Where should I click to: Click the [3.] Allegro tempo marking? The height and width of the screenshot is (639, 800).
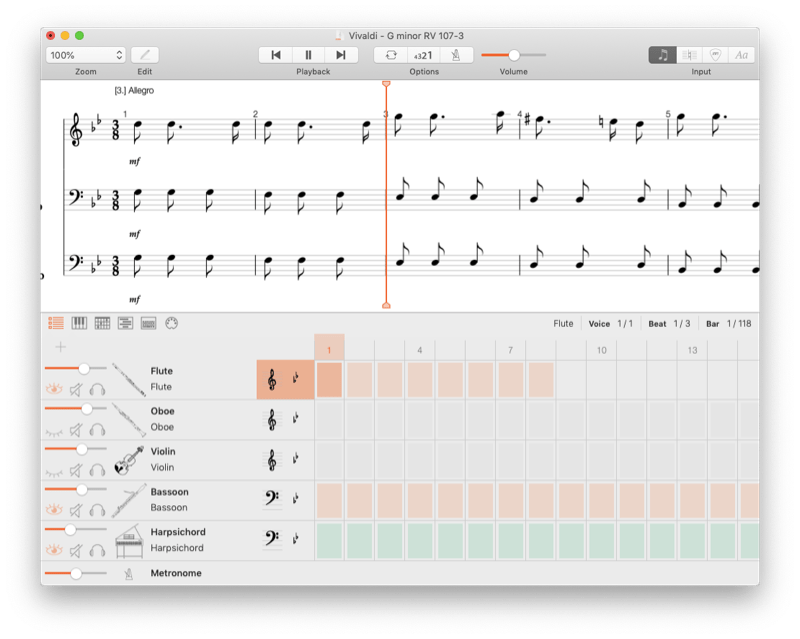pos(134,90)
